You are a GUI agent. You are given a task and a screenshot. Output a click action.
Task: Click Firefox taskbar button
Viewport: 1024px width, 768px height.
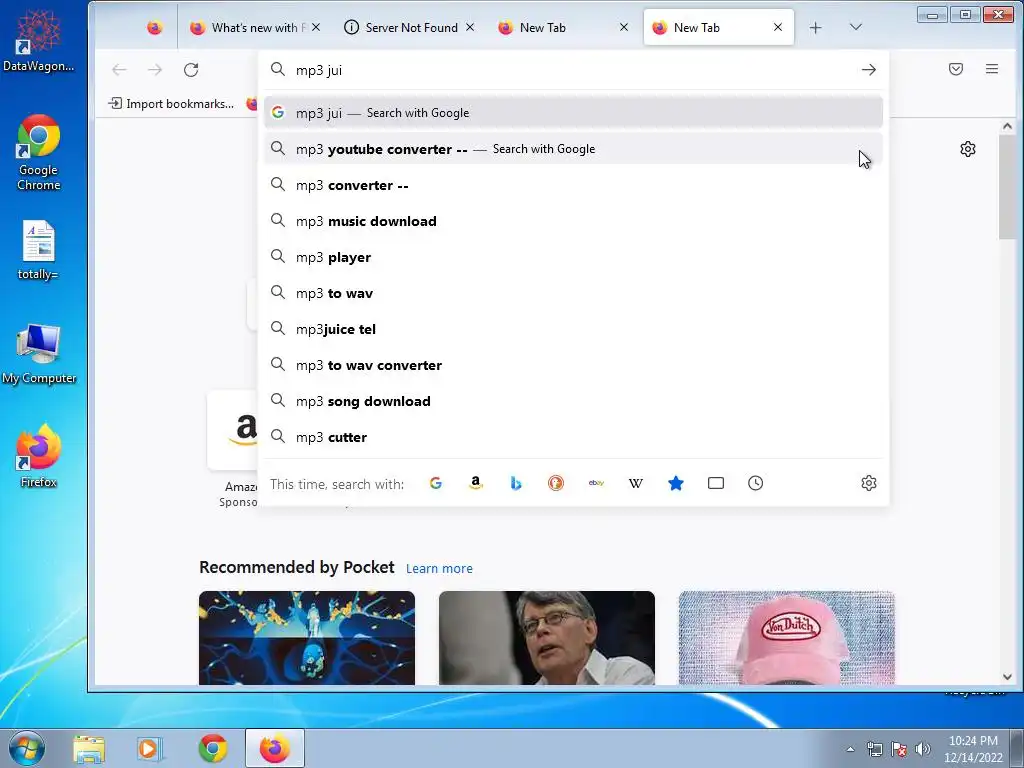[x=275, y=748]
